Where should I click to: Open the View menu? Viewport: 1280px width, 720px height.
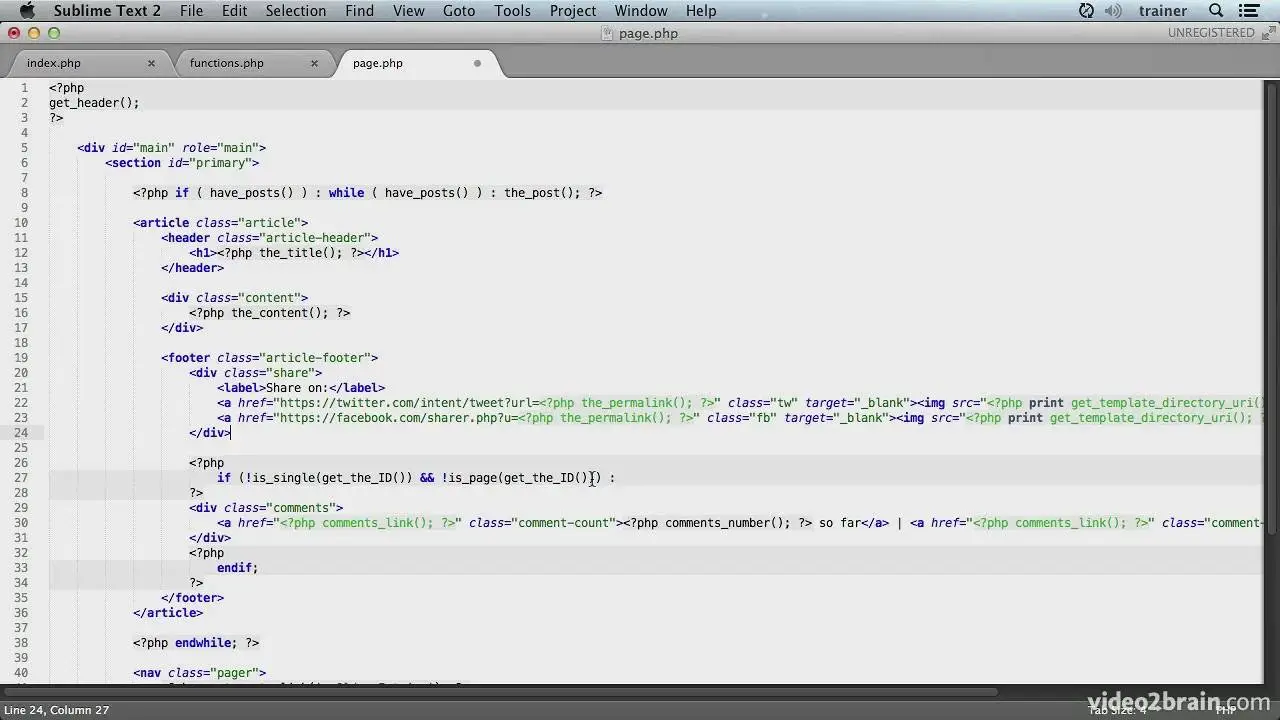point(408,11)
